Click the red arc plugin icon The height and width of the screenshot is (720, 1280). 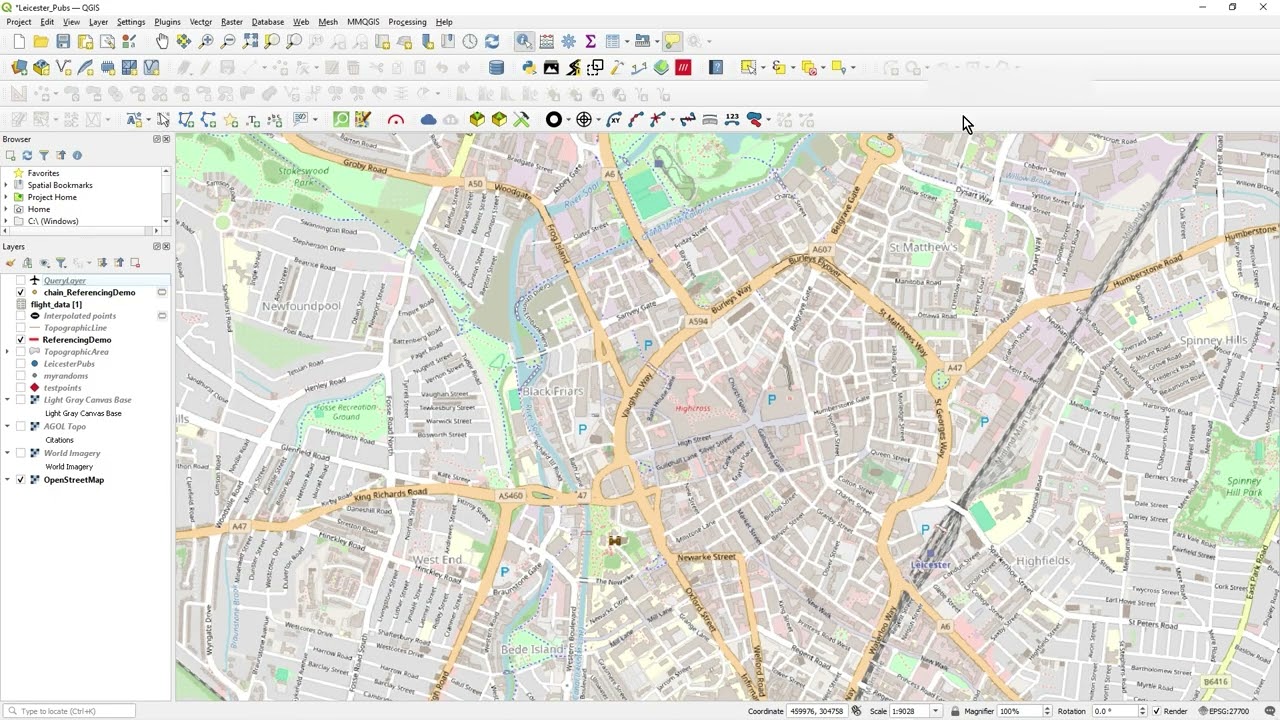(396, 119)
